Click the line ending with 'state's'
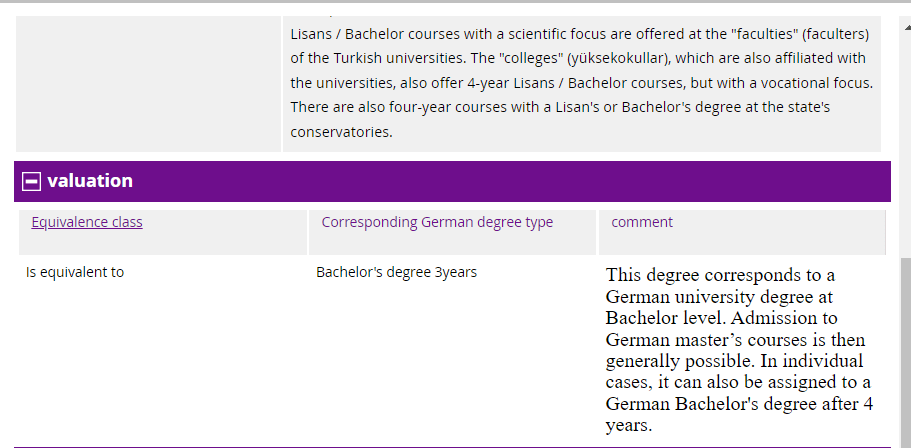 point(560,107)
